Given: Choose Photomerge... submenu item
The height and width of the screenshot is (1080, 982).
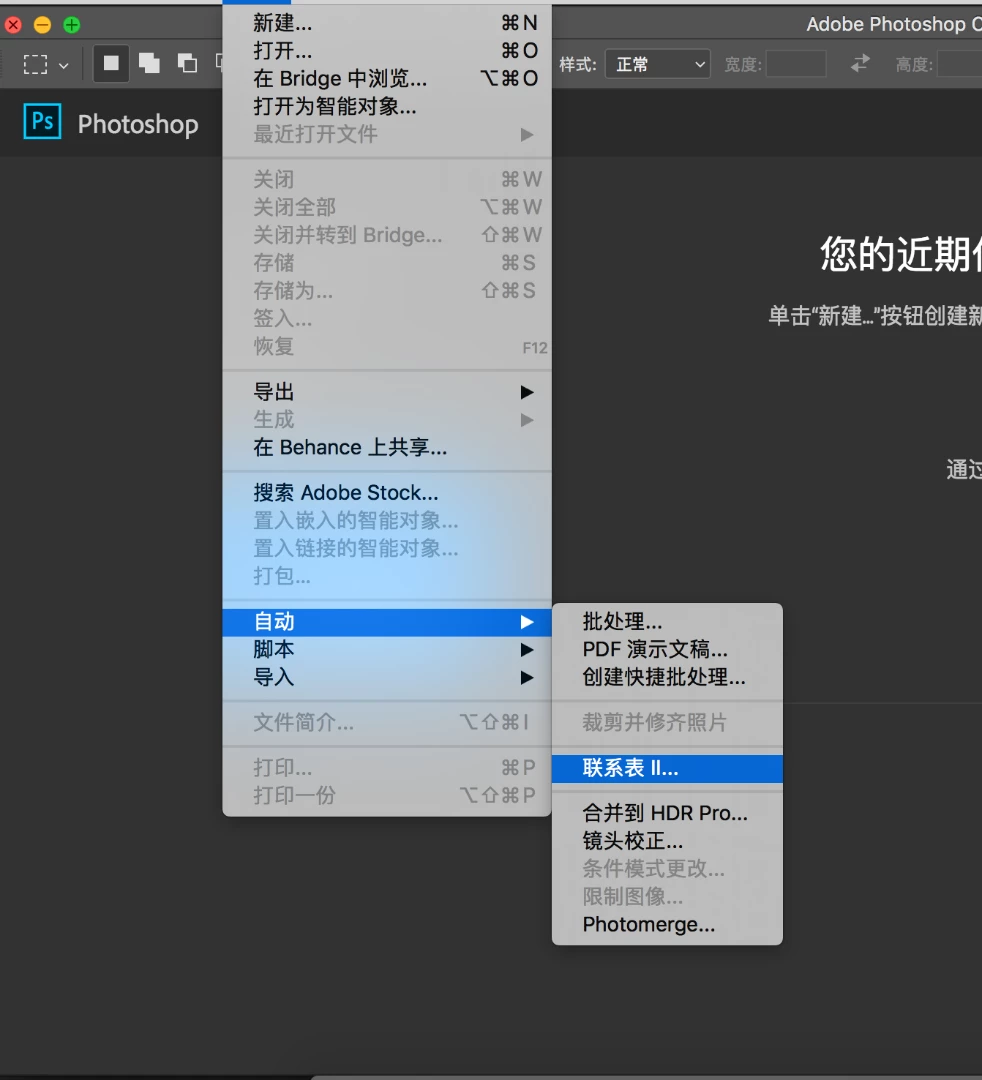Looking at the screenshot, I should [667, 924].
